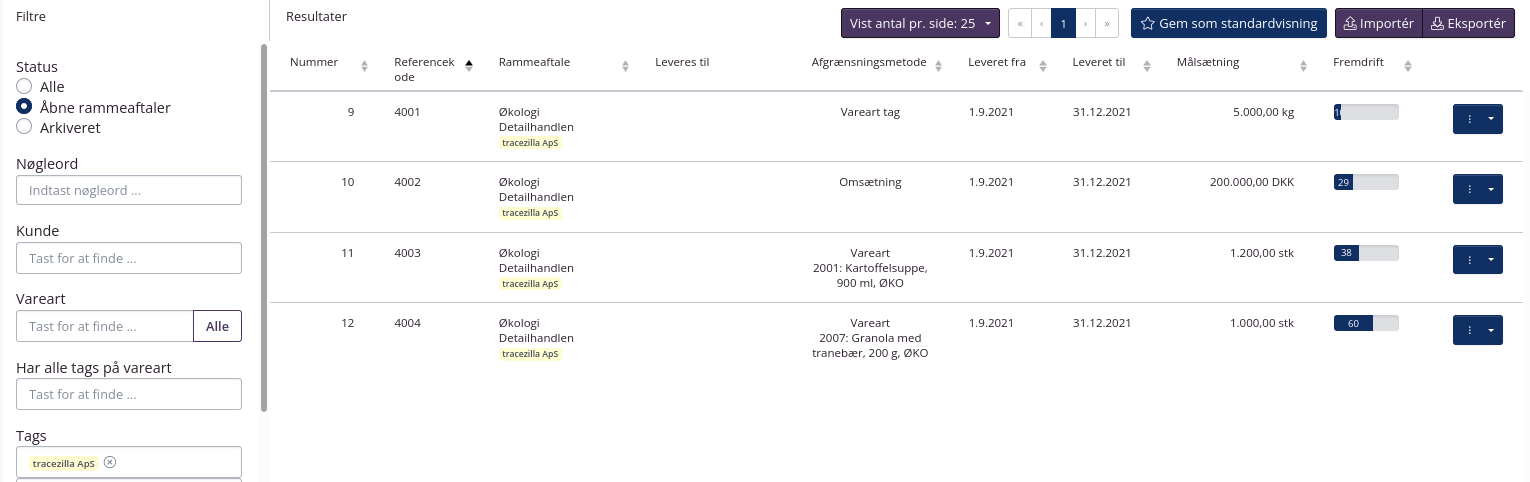
Task: Expand actions menu for row 4004
Action: click(x=1491, y=330)
